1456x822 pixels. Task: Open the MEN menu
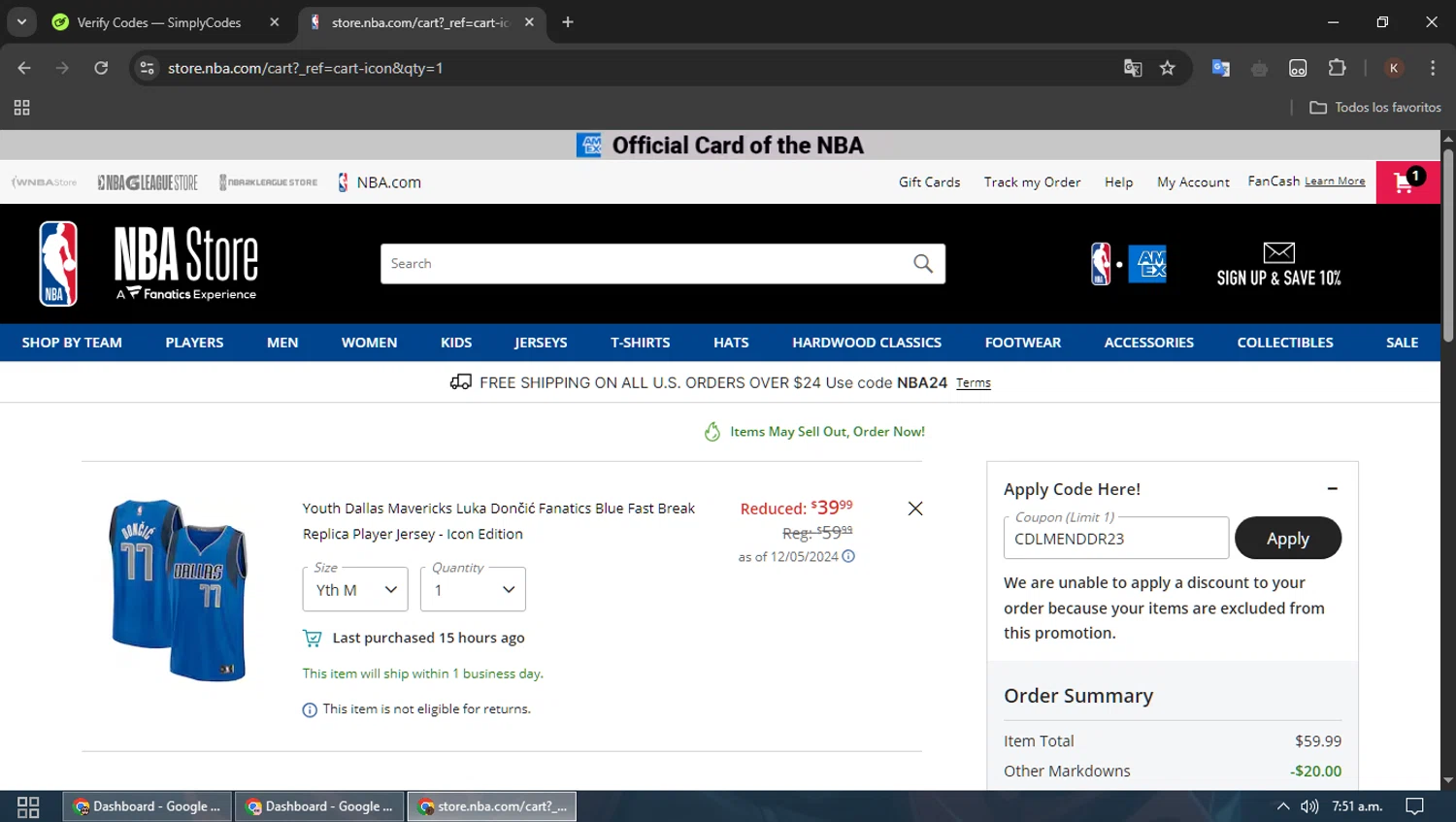[x=282, y=343]
